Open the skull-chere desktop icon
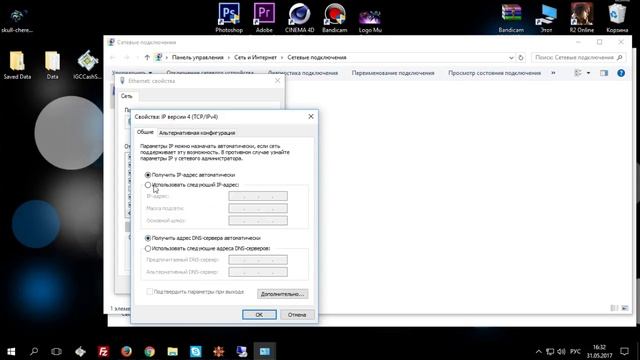The image size is (640, 360). 17,19
